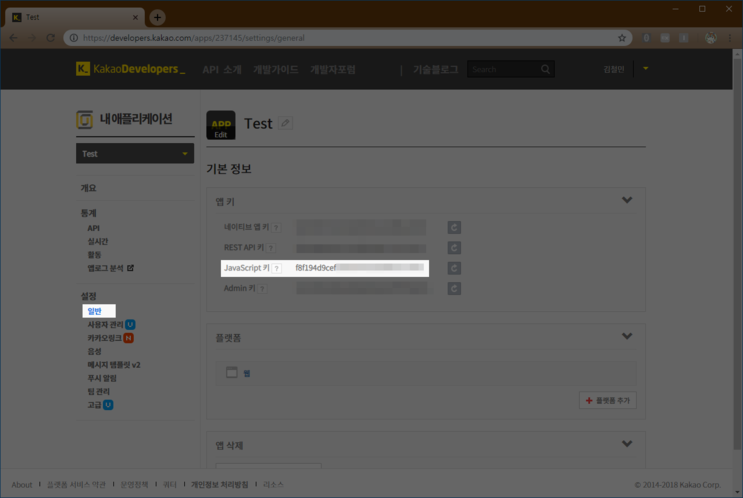Viewport: 743px width, 498px height.
Task: Click the site info icon in address bar
Action: 73,38
